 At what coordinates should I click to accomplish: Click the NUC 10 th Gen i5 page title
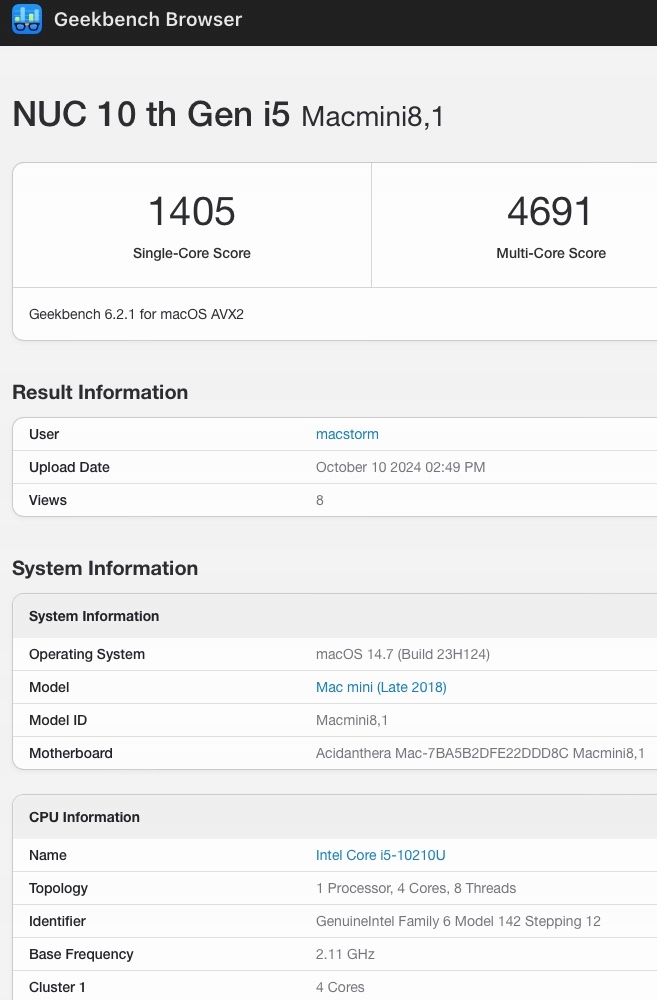(151, 115)
